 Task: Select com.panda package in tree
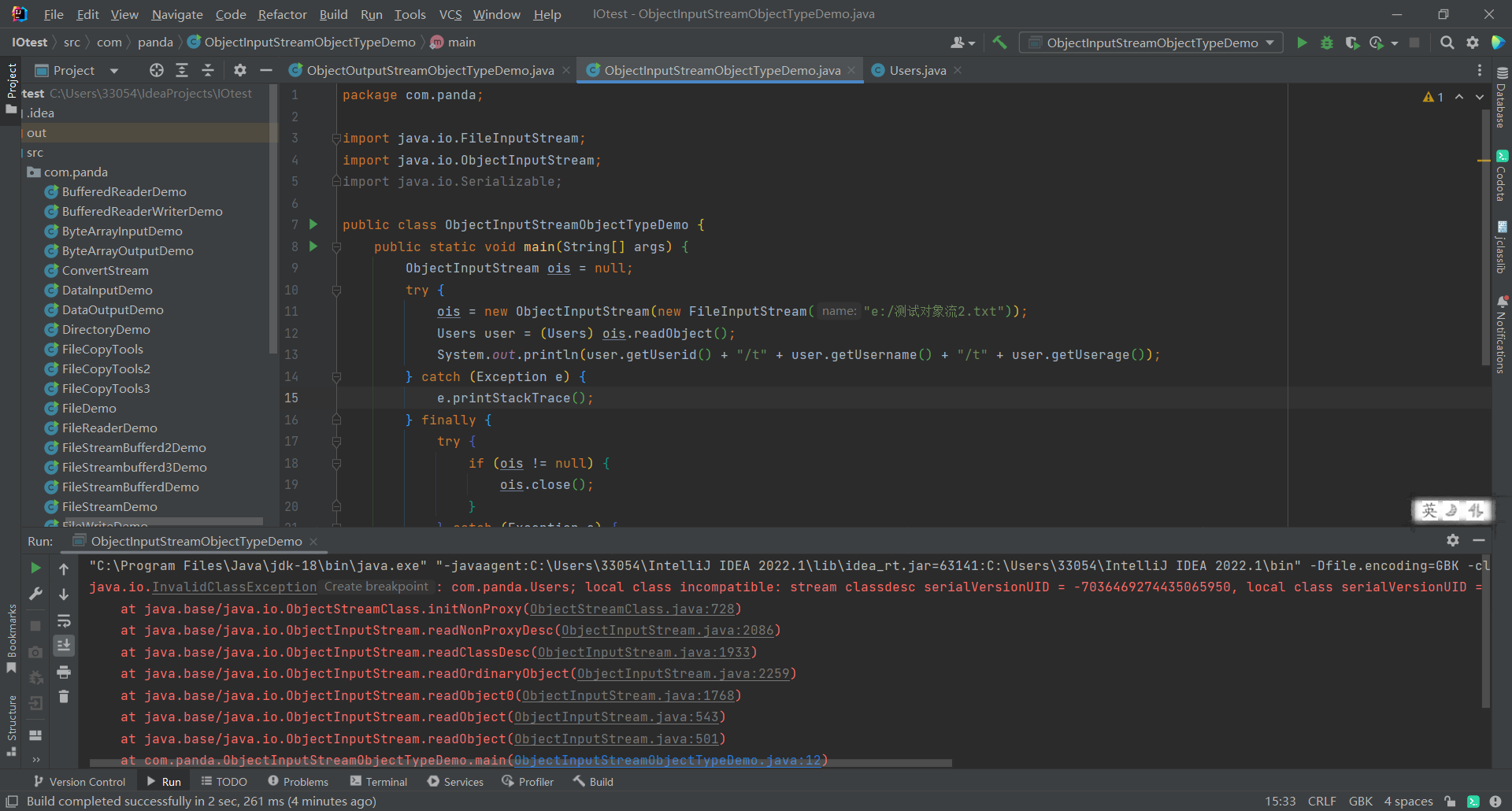click(76, 172)
